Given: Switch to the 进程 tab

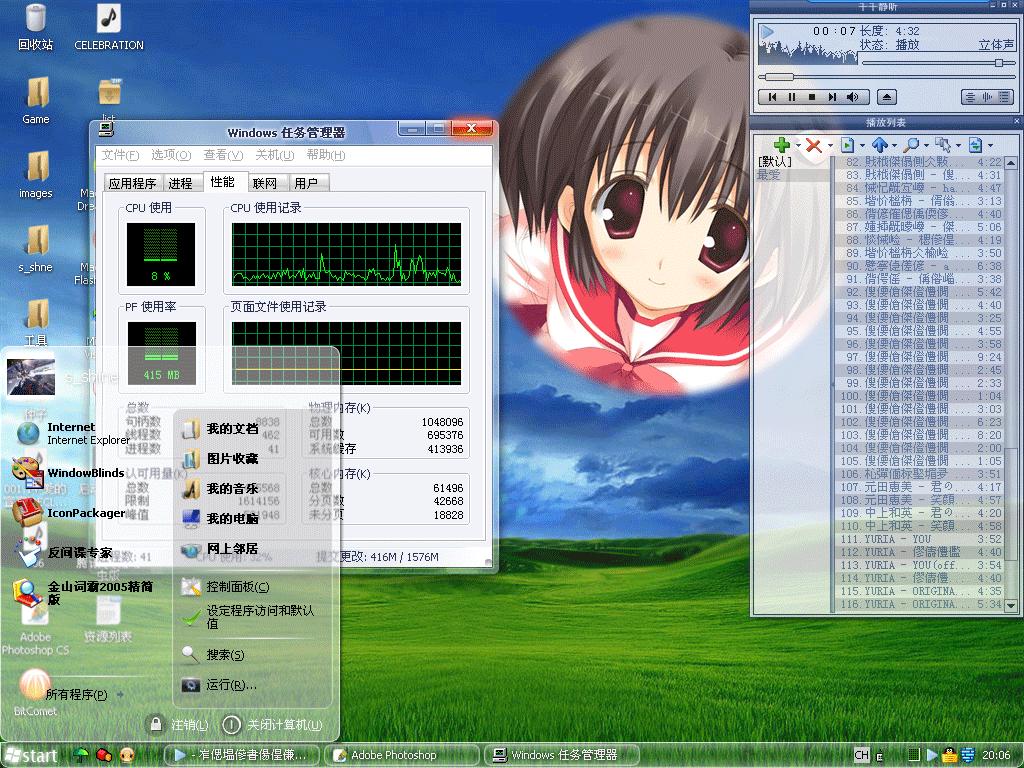Looking at the screenshot, I should click(x=180, y=184).
